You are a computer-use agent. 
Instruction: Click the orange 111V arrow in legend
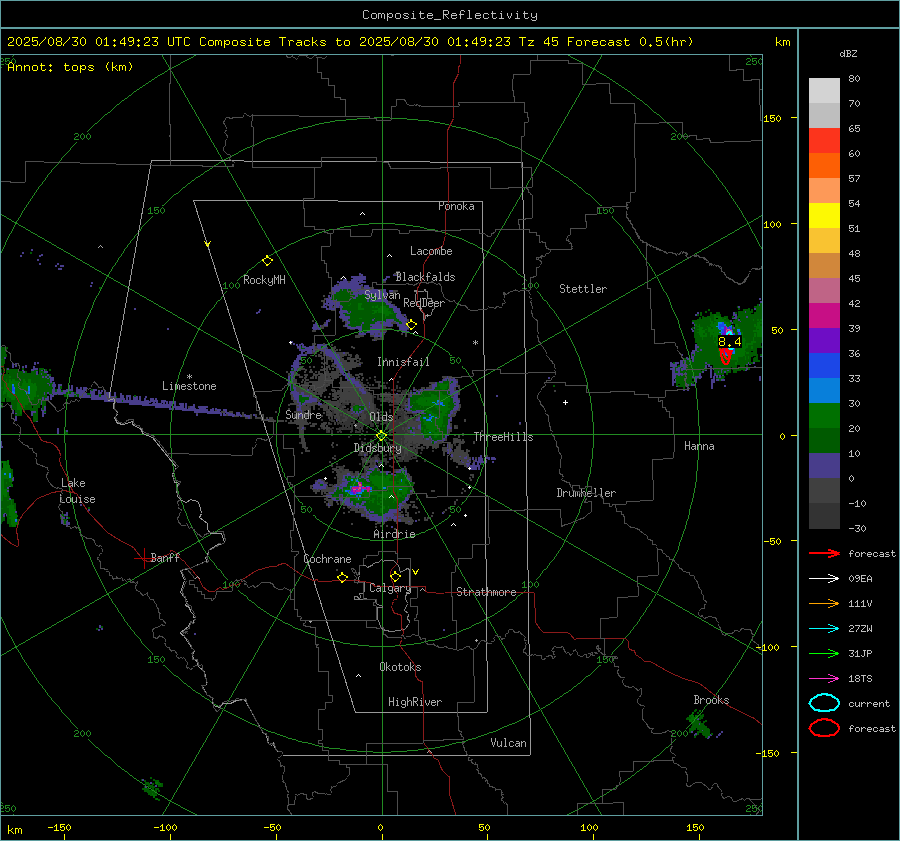[824, 603]
